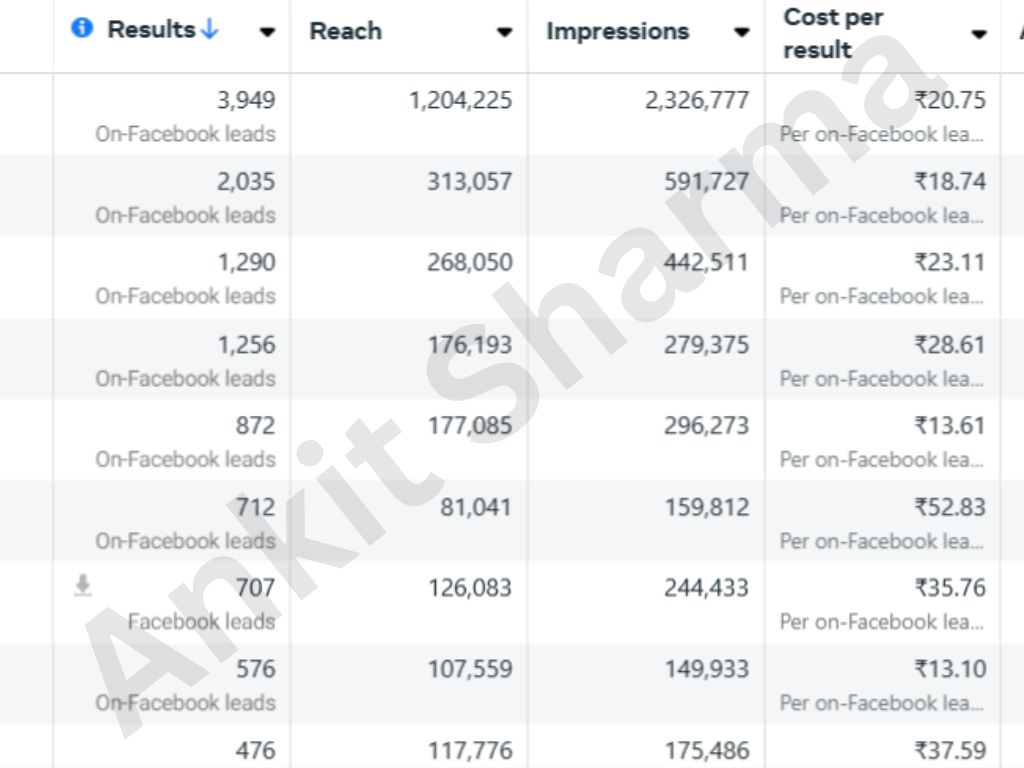The width and height of the screenshot is (1024, 768).
Task: Click the Impressions column header label
Action: coord(617,31)
